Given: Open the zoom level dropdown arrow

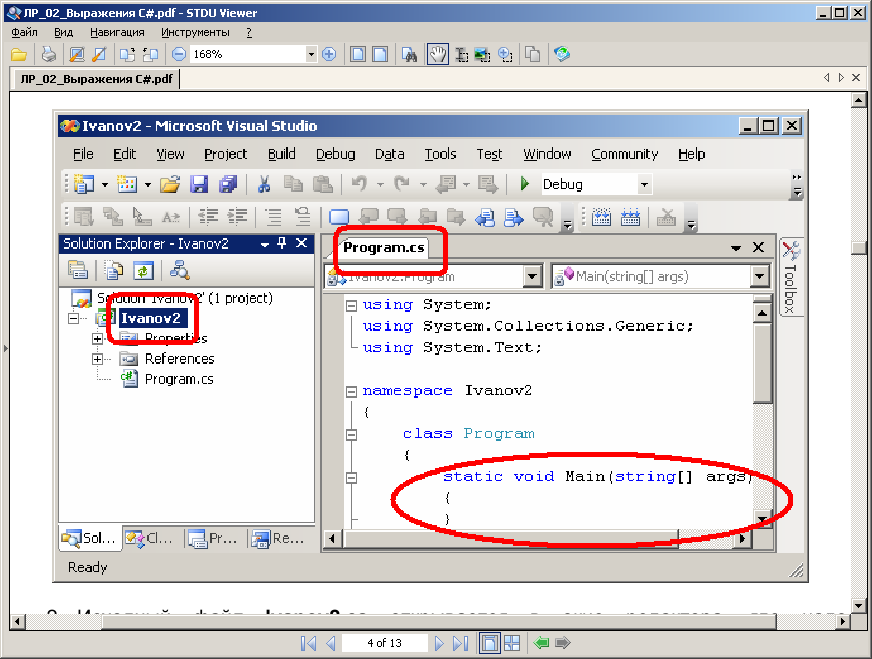Looking at the screenshot, I should coord(311,54).
